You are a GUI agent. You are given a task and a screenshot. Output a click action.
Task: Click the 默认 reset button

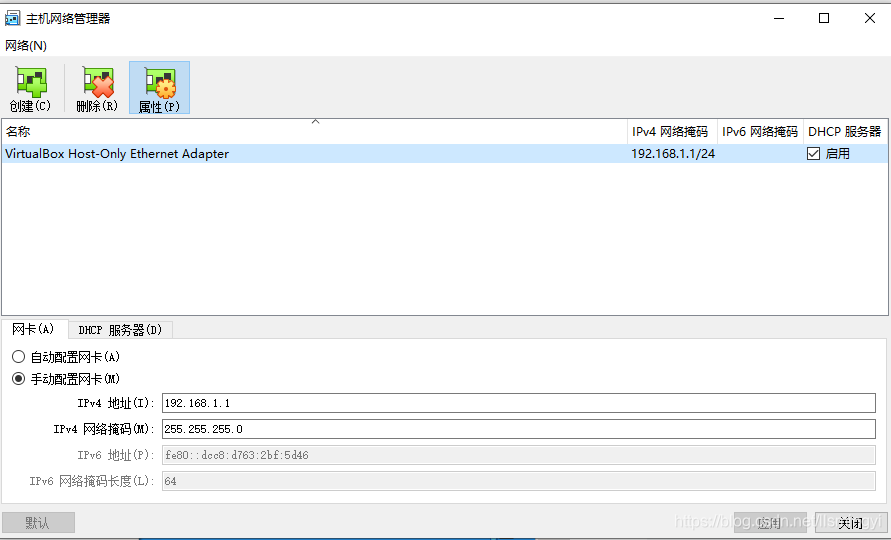tap(38, 522)
